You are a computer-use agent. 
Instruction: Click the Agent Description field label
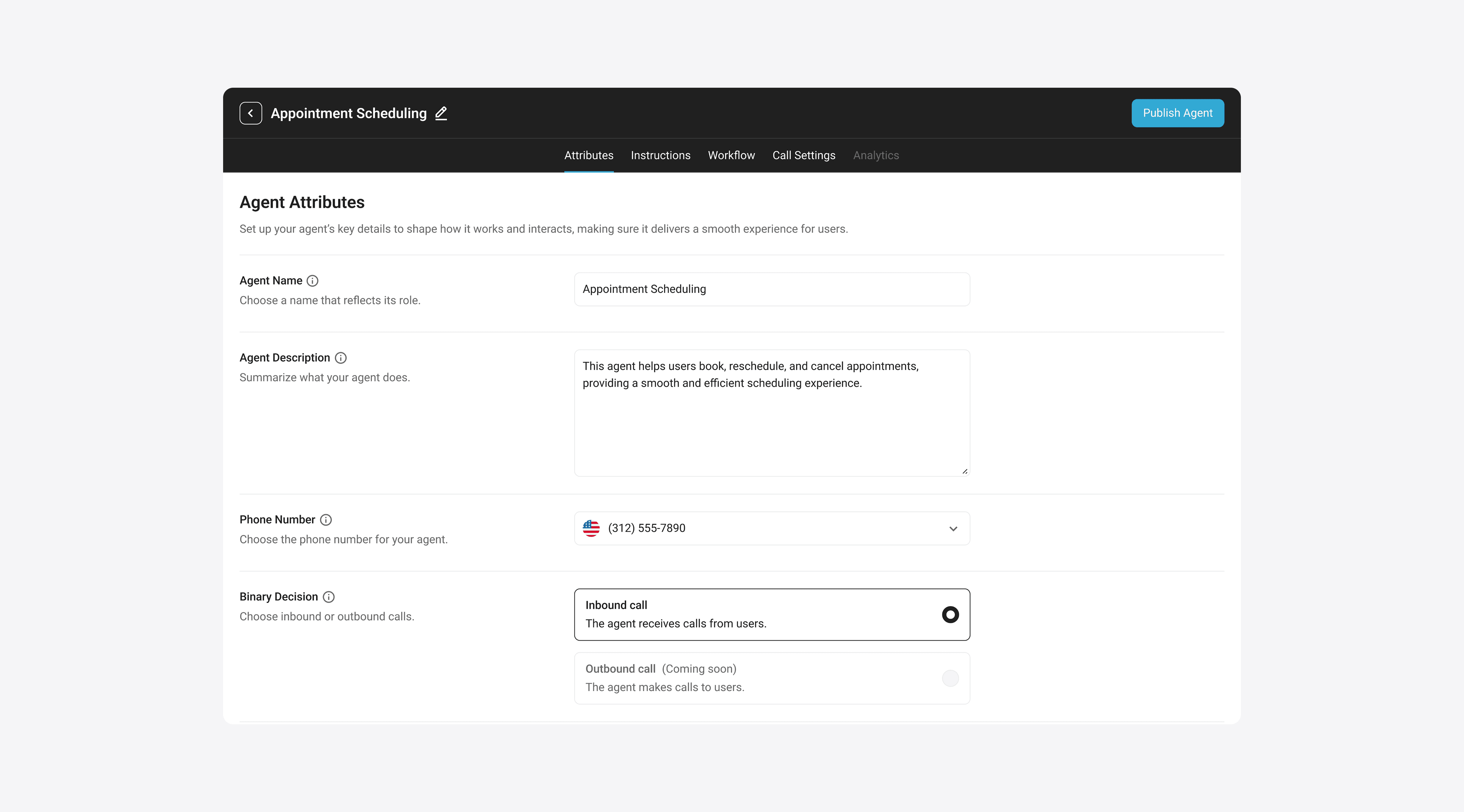point(285,358)
